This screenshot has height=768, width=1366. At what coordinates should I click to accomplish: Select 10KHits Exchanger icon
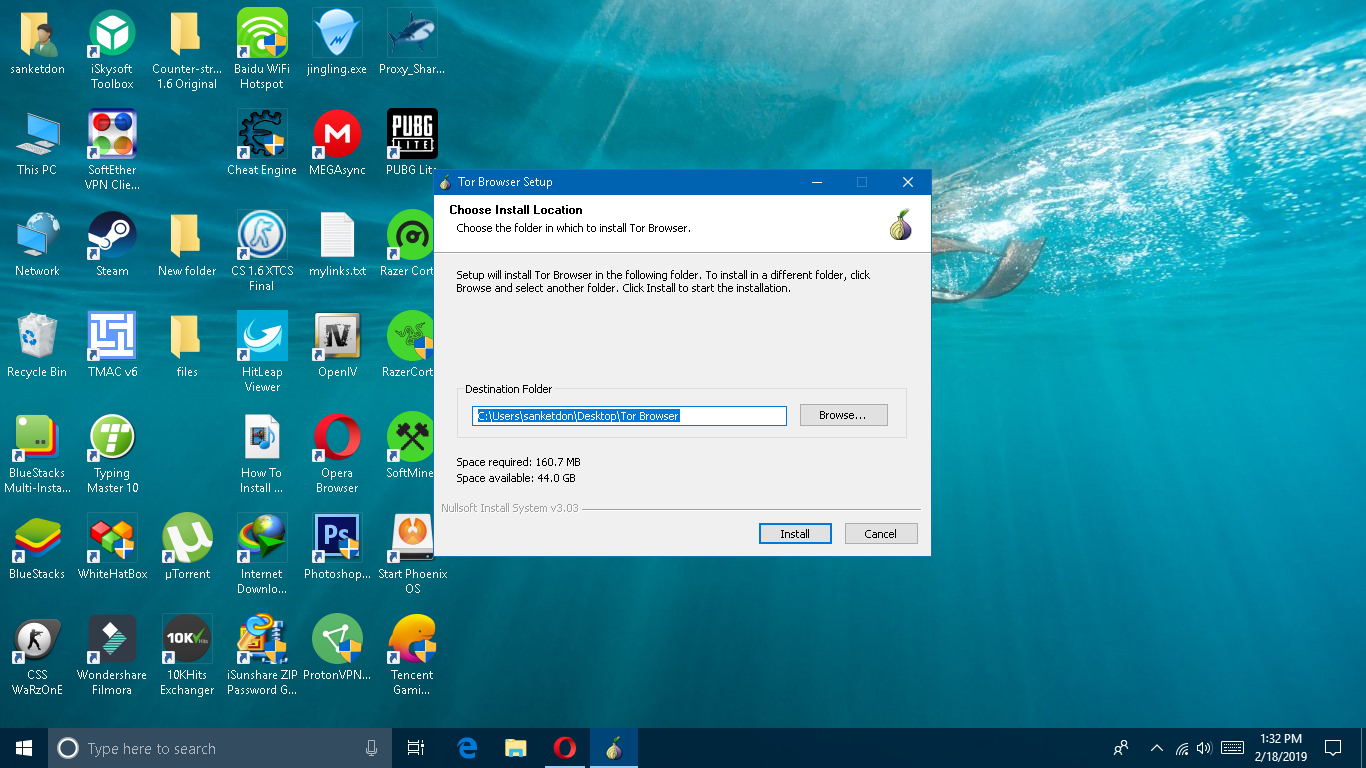(x=186, y=640)
